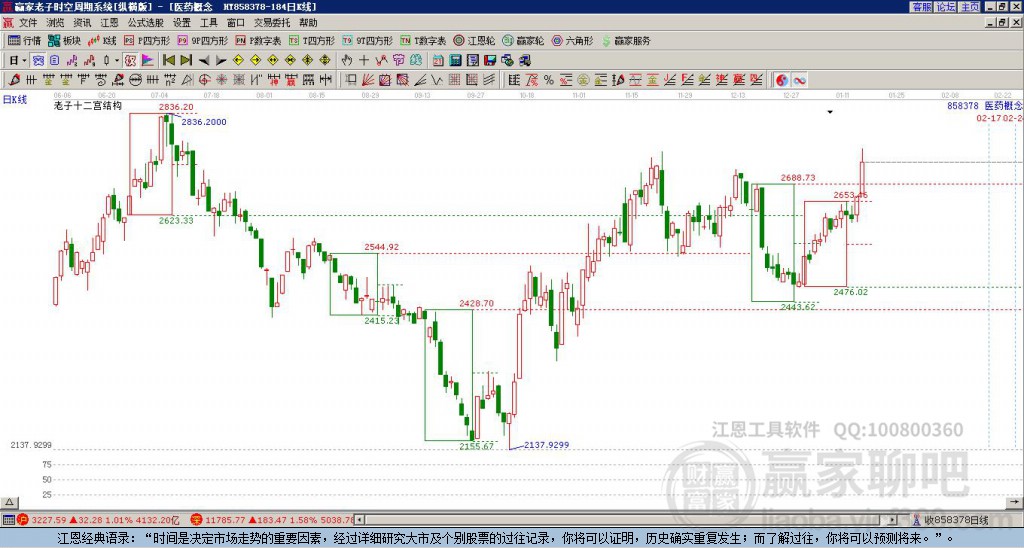
Task: Click the infinity loop icon
Action: 799,80
